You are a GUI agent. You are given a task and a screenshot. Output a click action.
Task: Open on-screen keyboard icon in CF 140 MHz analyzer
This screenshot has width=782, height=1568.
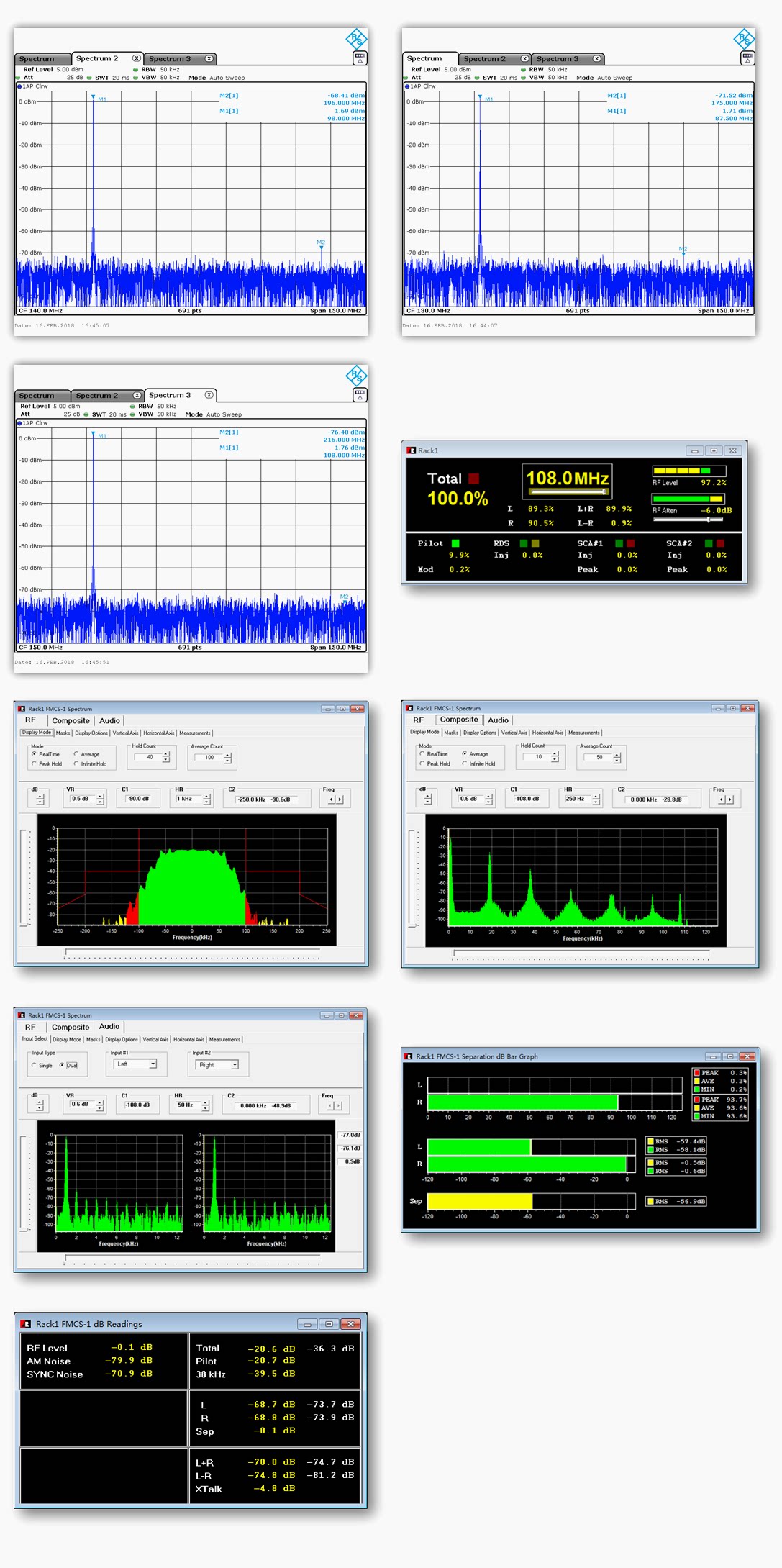point(360,58)
